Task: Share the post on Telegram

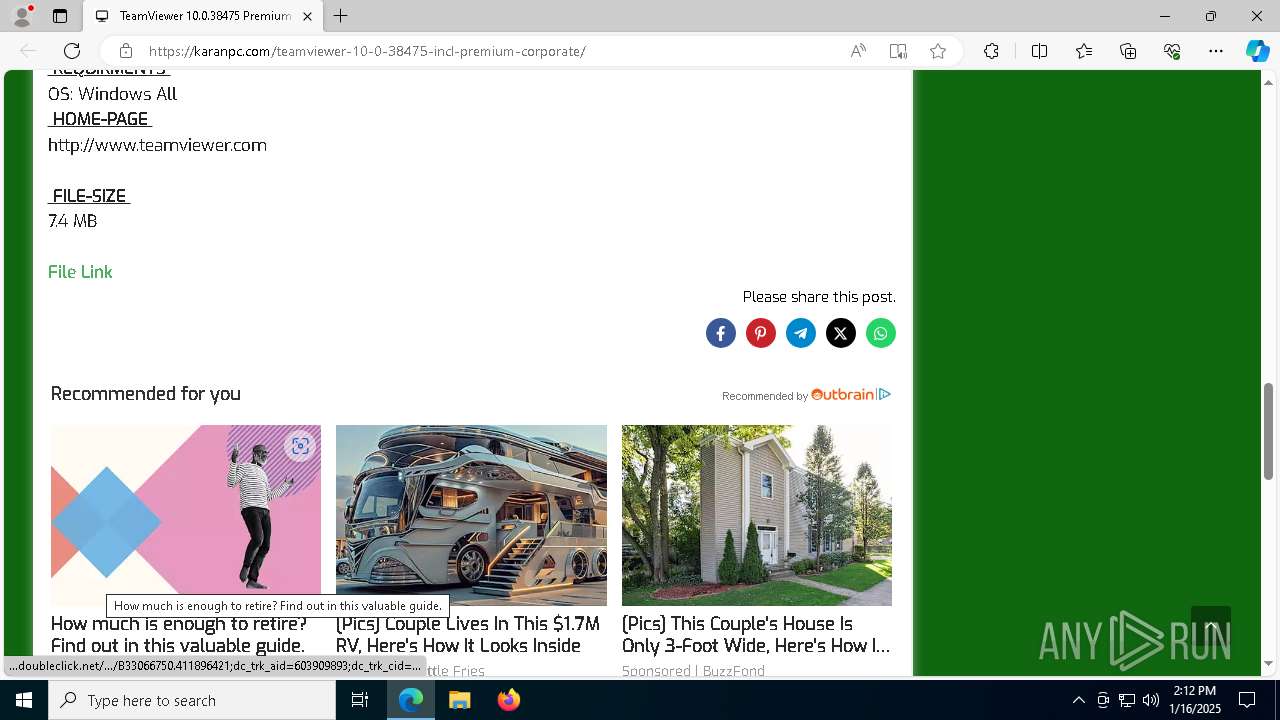Action: point(801,333)
